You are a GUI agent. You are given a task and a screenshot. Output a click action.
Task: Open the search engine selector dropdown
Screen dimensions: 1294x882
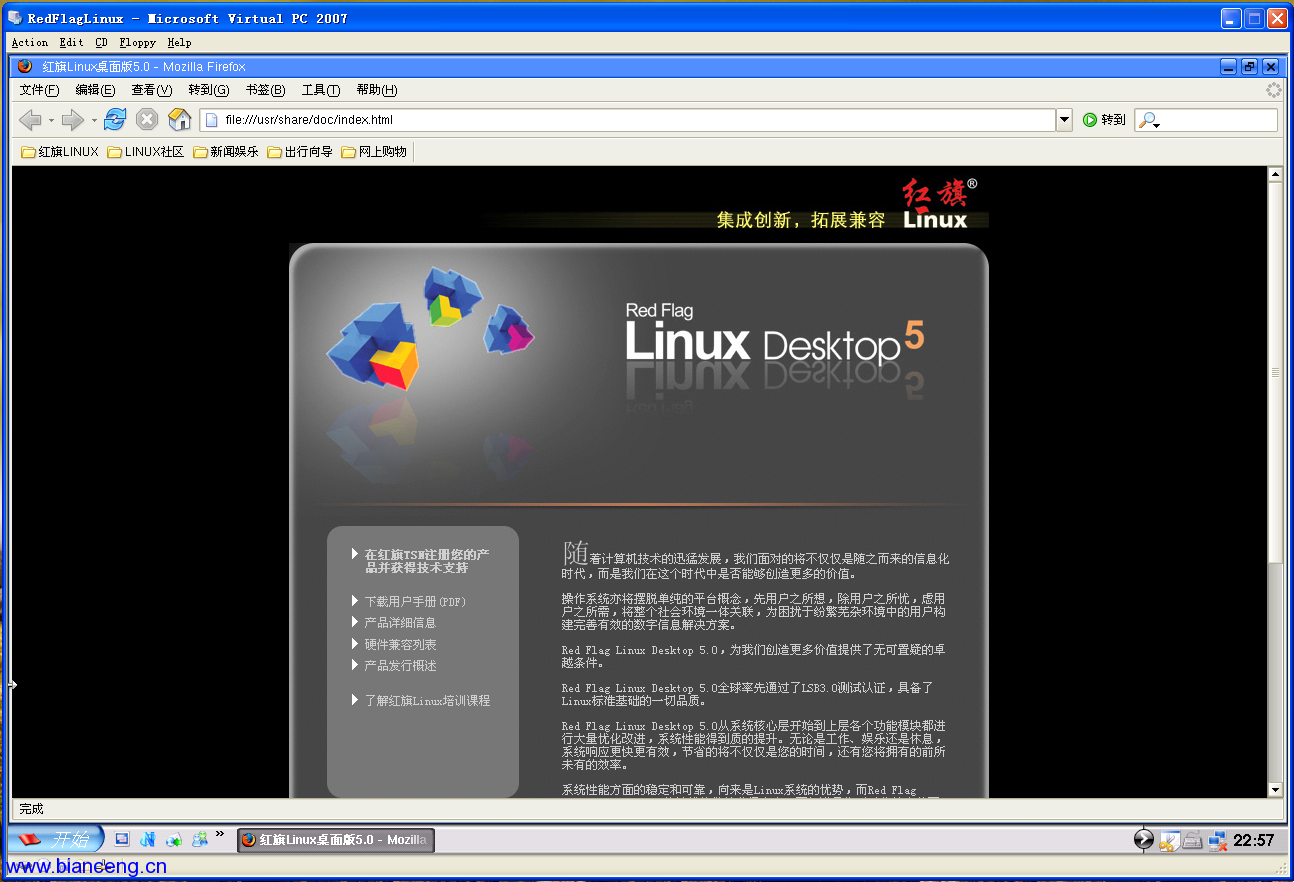click(x=1149, y=120)
